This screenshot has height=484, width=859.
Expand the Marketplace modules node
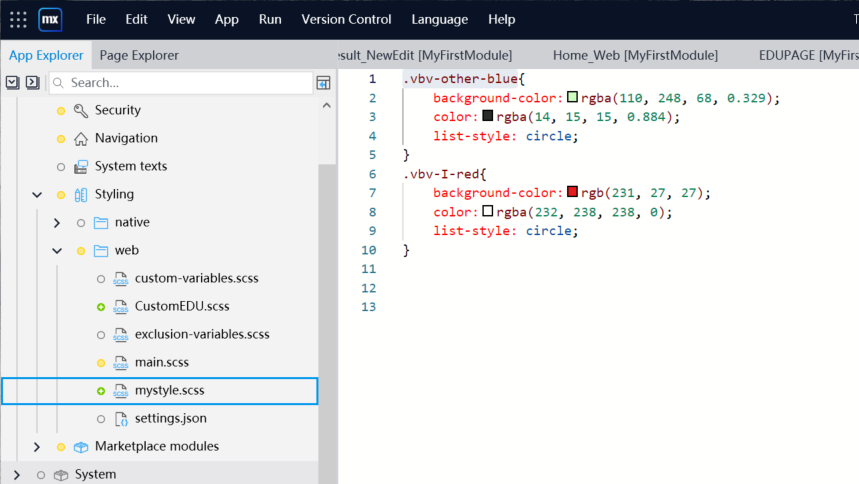[x=37, y=446]
